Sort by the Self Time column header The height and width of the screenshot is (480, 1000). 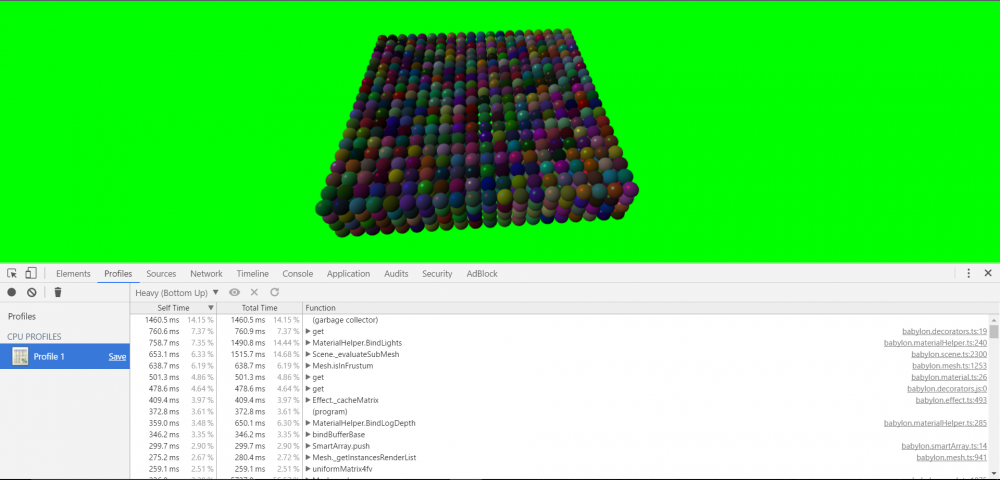[173, 308]
